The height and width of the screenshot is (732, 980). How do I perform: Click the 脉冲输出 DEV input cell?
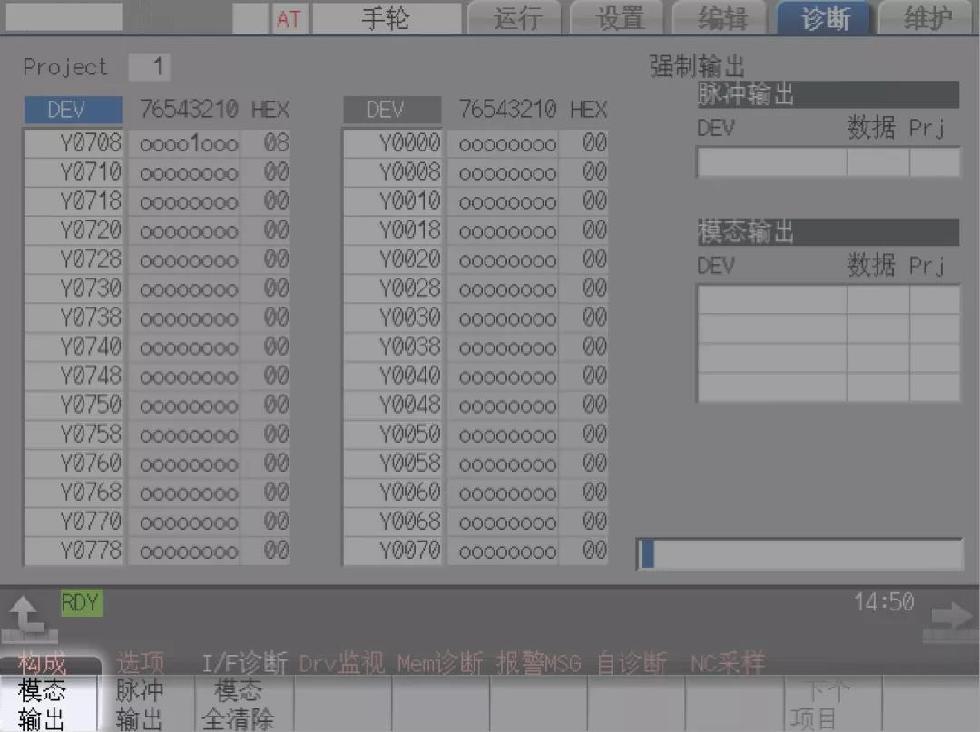(771, 162)
